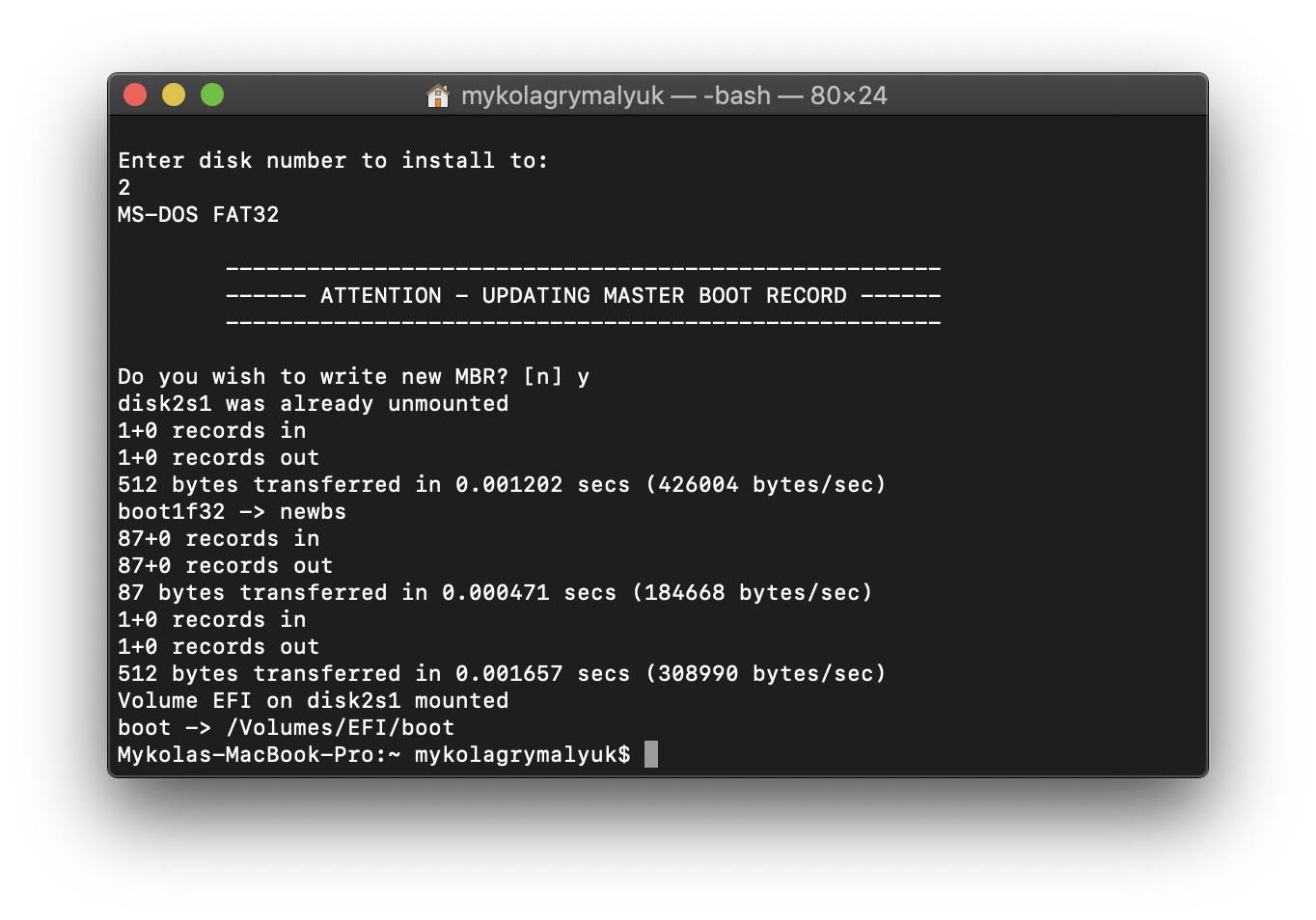The height and width of the screenshot is (920, 1316).
Task: Select the text boot1f32 -> newbs
Action: [x=232, y=511]
